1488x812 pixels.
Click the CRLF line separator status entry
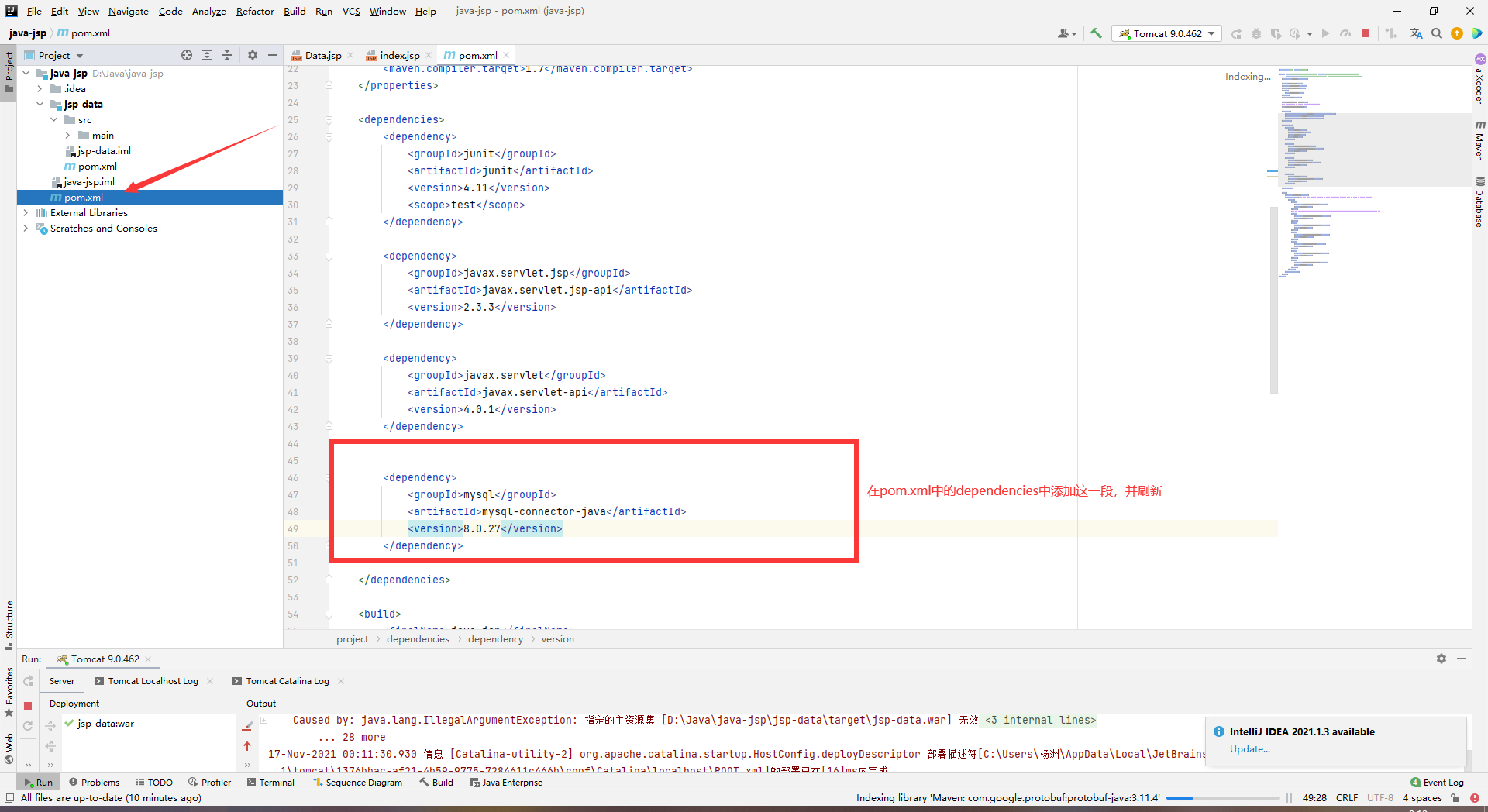pos(1346,798)
